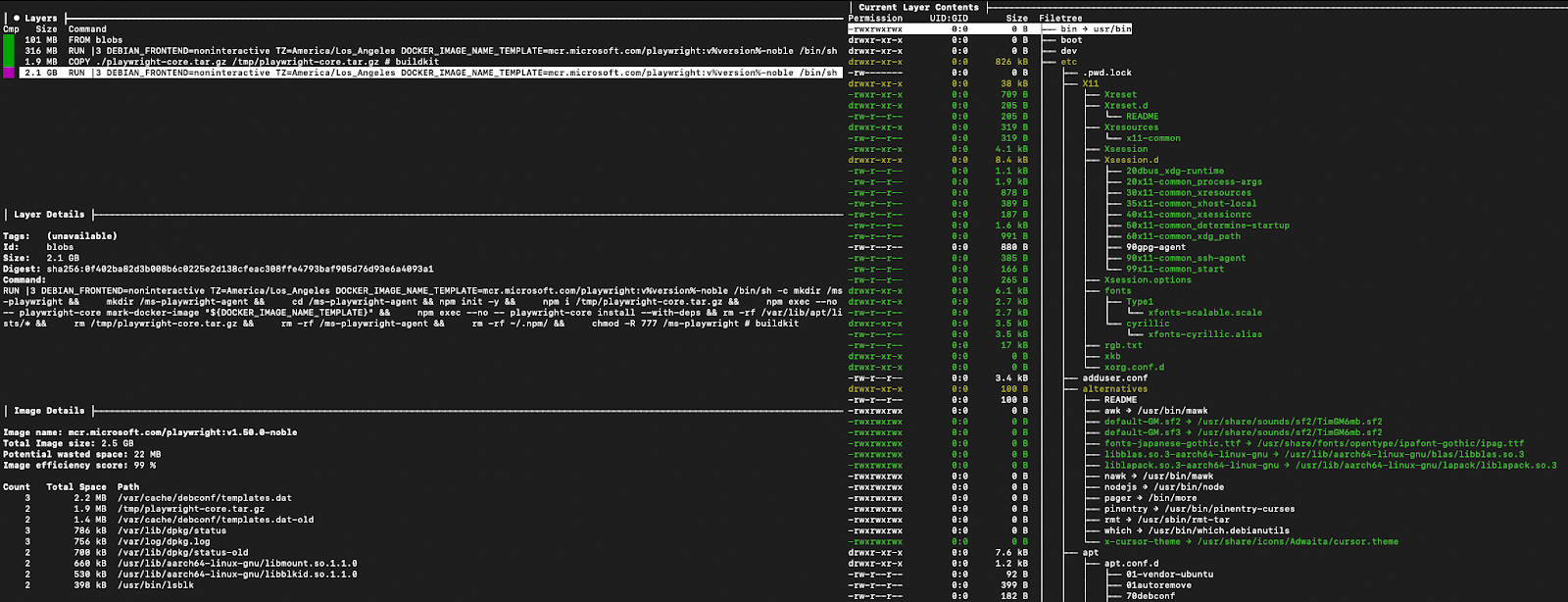This screenshot has width=1568, height=602.
Task: Click the Image name mcr.microsoft.com/playwright value
Action: tap(182, 432)
